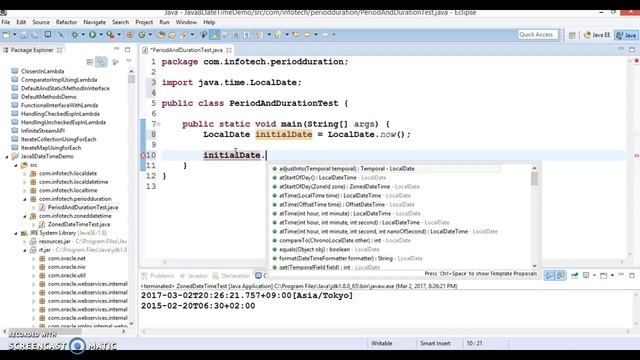Choose format(DateTimeFormatter formatter) proposal
The width and height of the screenshot is (640, 360).
coord(347,258)
